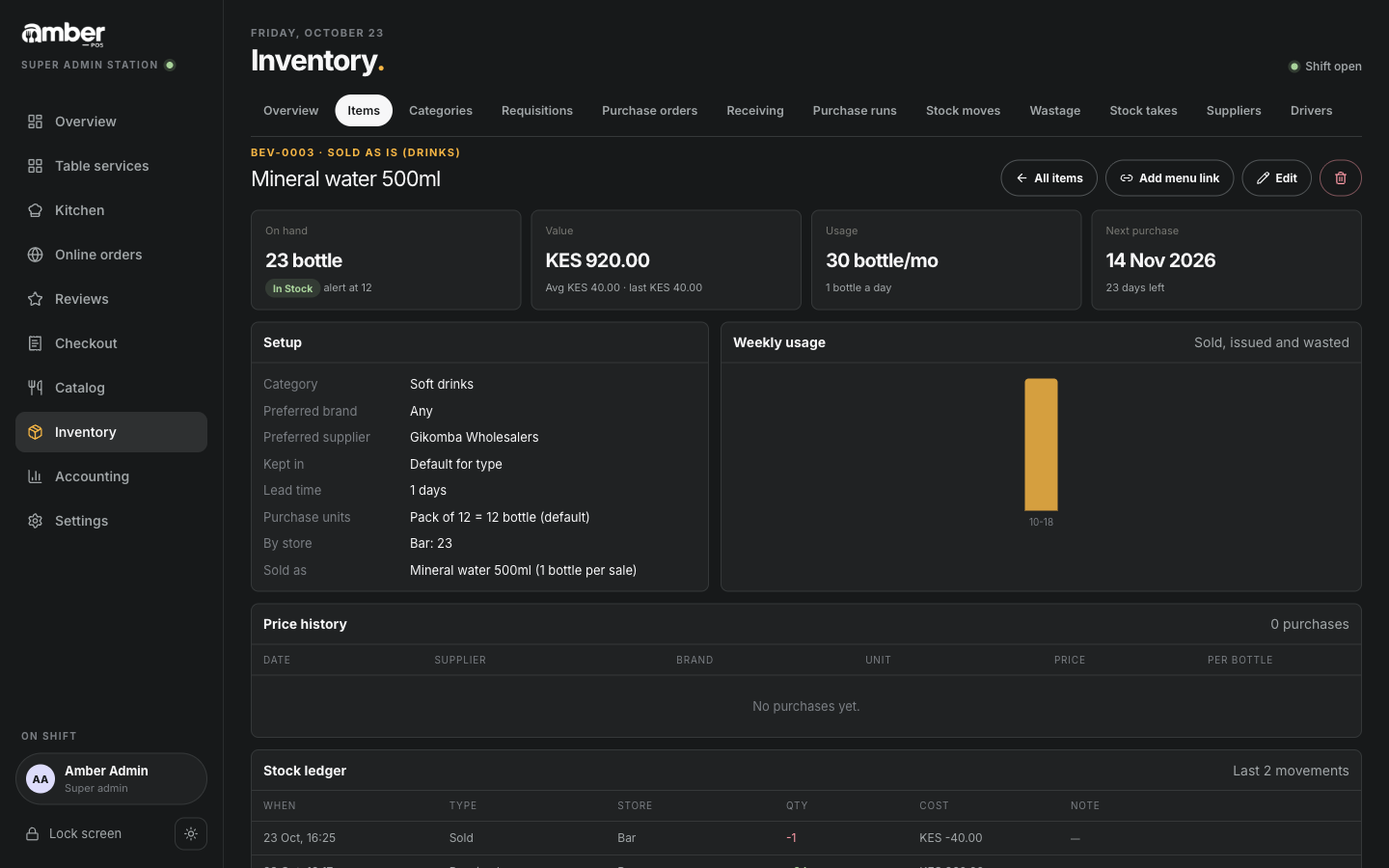Click the Add menu link button
This screenshot has width=1389, height=868.
pyautogui.click(x=1169, y=177)
